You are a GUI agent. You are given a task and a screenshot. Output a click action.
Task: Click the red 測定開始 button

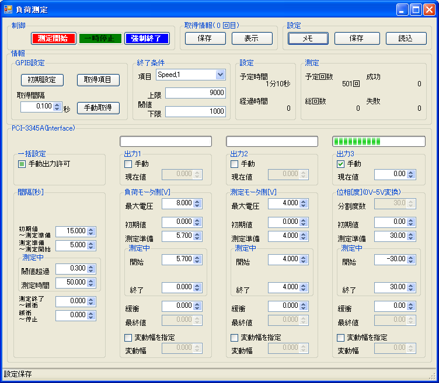[53, 38]
